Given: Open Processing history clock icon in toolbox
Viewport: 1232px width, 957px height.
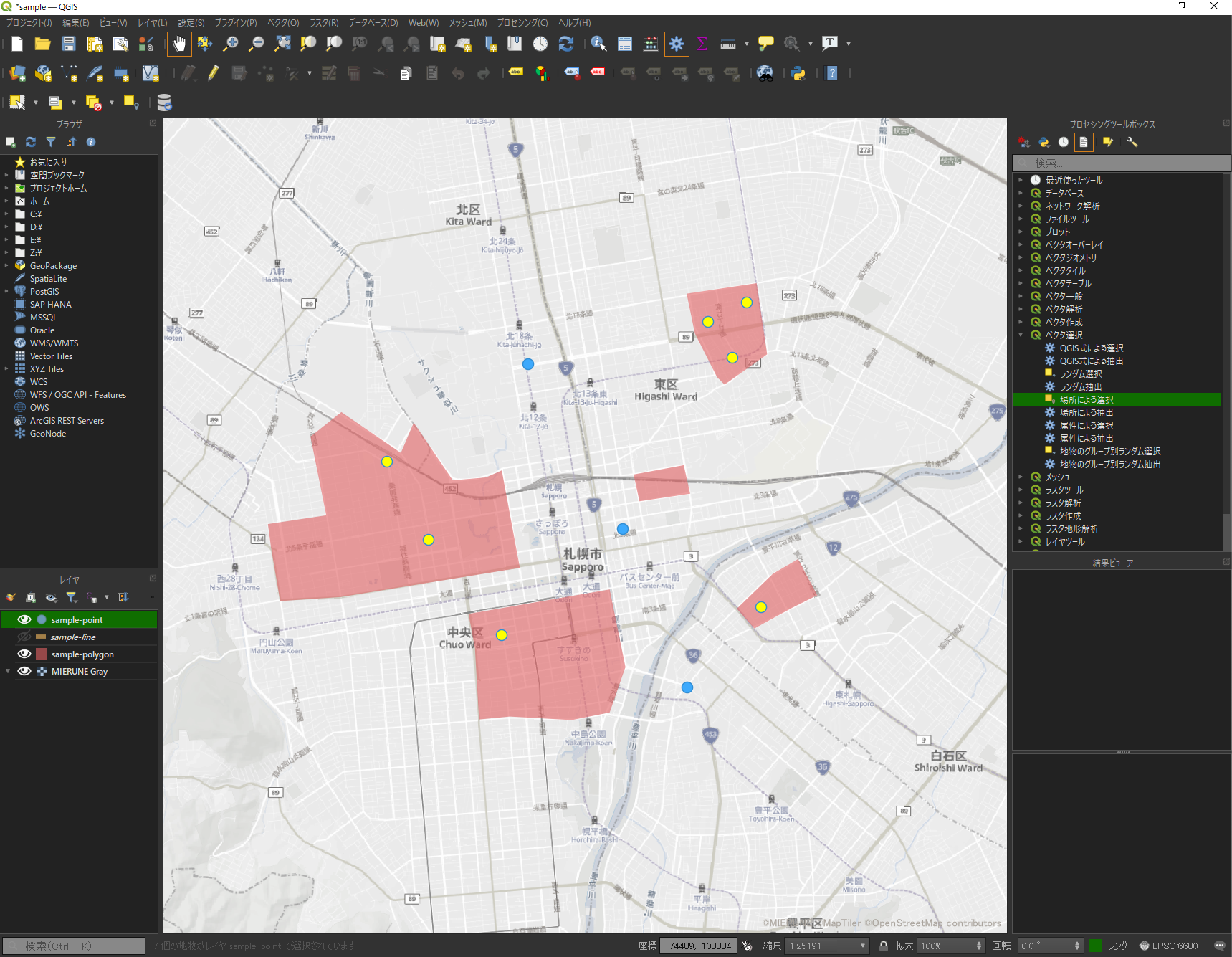Looking at the screenshot, I should pyautogui.click(x=1064, y=142).
